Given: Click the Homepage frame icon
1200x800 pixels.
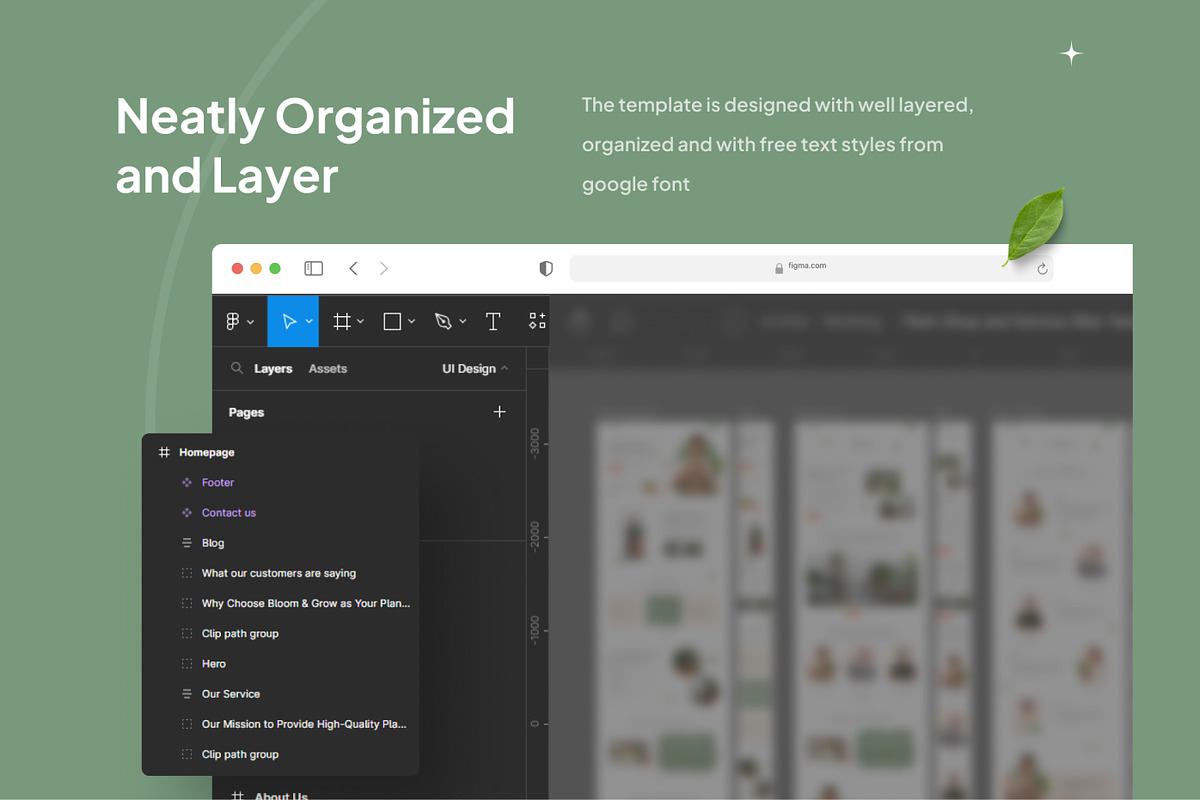Looking at the screenshot, I should click(164, 452).
